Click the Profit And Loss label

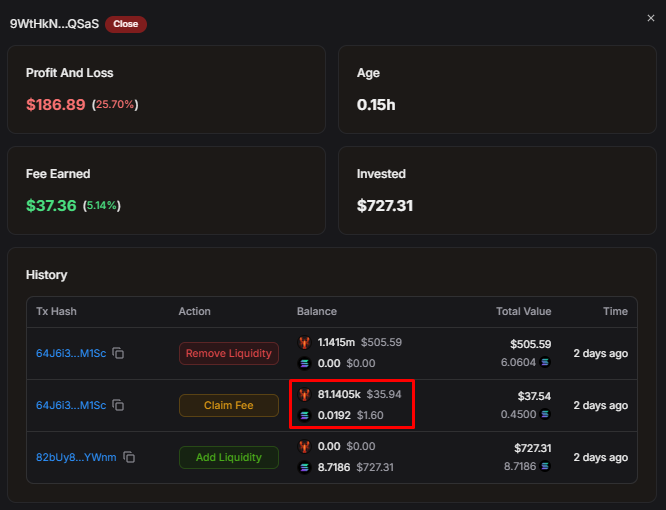coord(70,73)
